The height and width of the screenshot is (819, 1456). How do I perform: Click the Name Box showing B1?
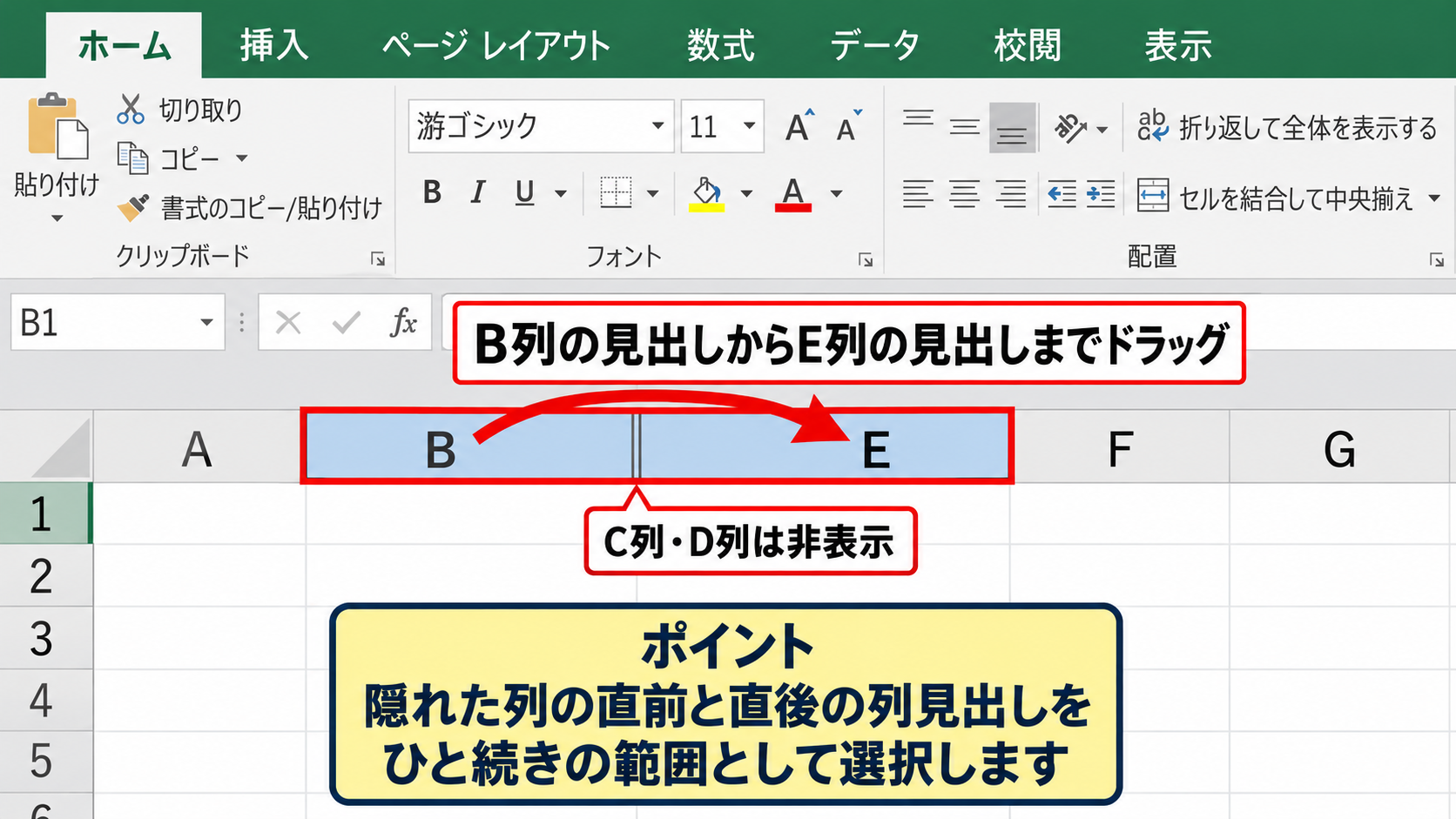[118, 323]
